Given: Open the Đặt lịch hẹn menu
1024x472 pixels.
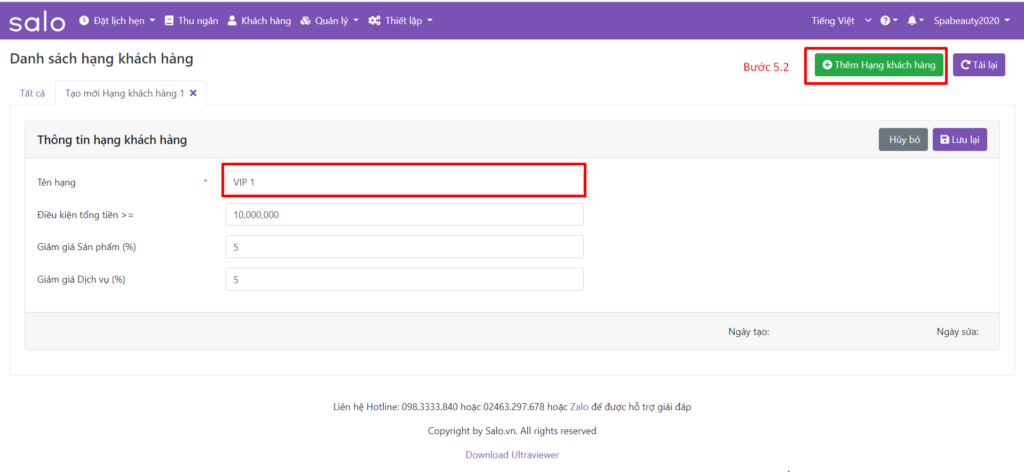Looking at the screenshot, I should (x=116, y=21).
